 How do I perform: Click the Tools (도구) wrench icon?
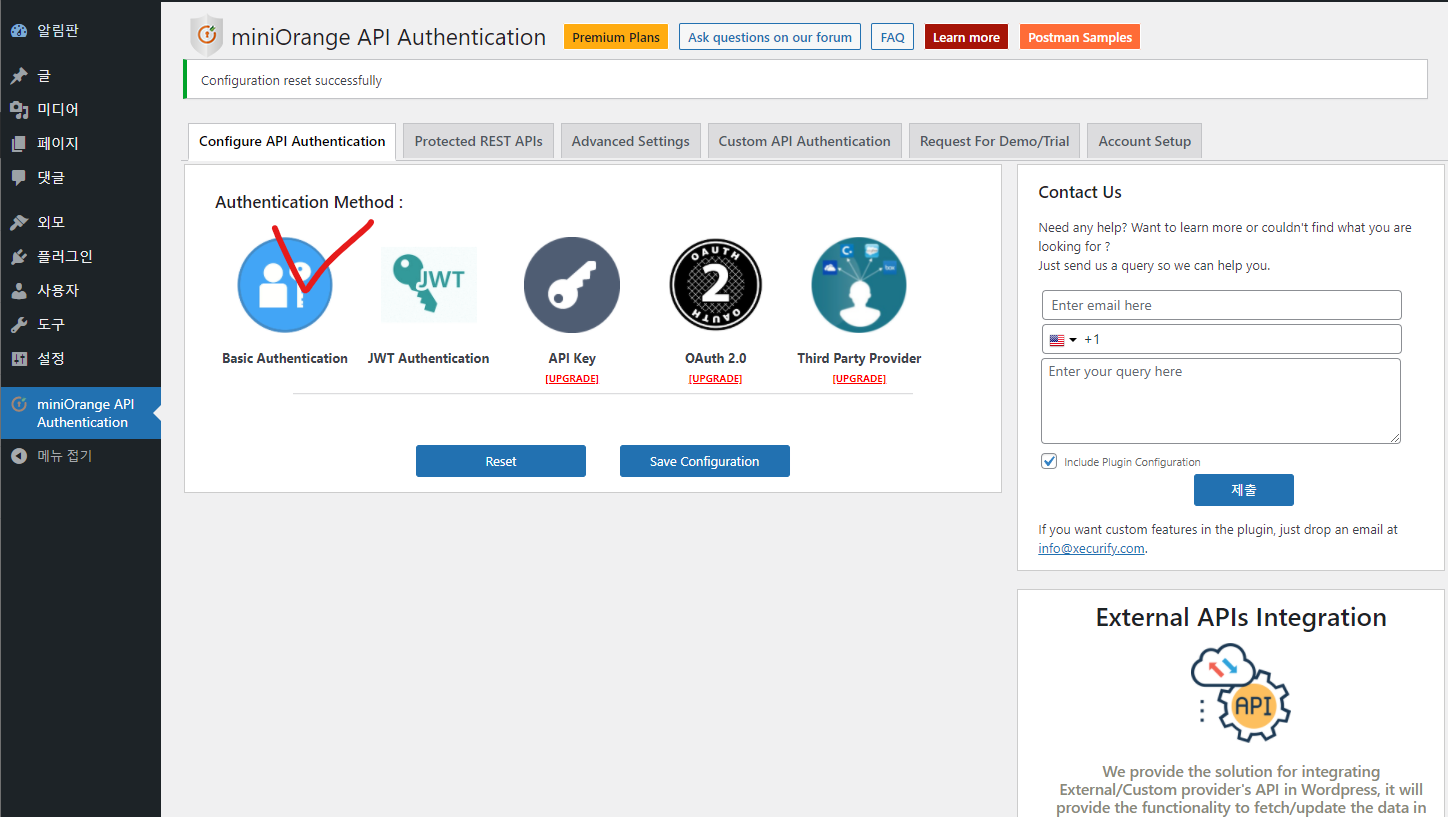(x=19, y=325)
